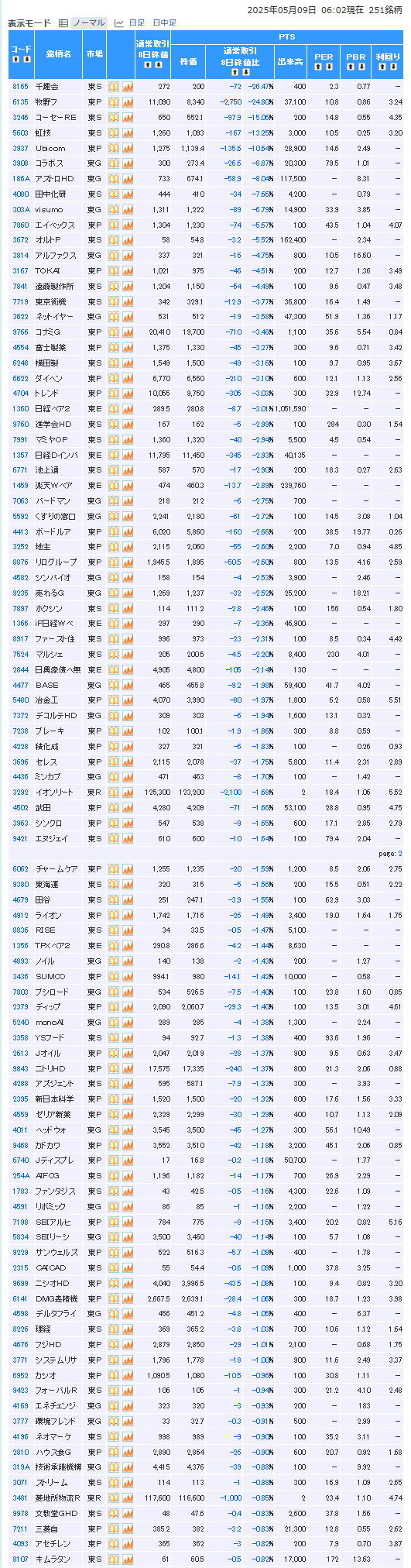The height and width of the screenshot is (1568, 411).
Task: Sort 8日終値 column ascending arrow
Action: [x=149, y=64]
